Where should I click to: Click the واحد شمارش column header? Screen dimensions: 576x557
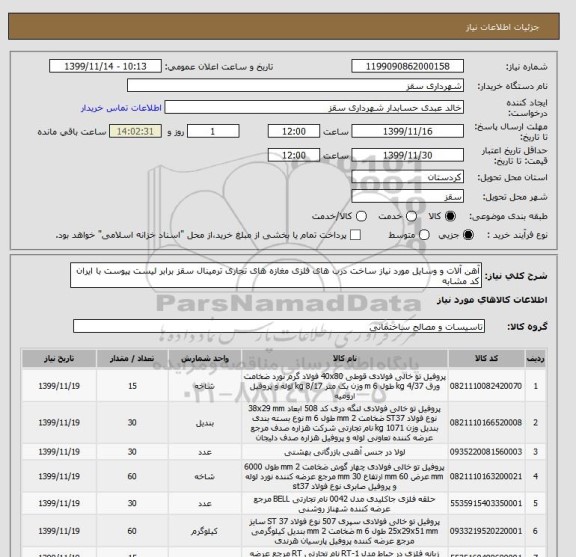pyautogui.click(x=205, y=358)
